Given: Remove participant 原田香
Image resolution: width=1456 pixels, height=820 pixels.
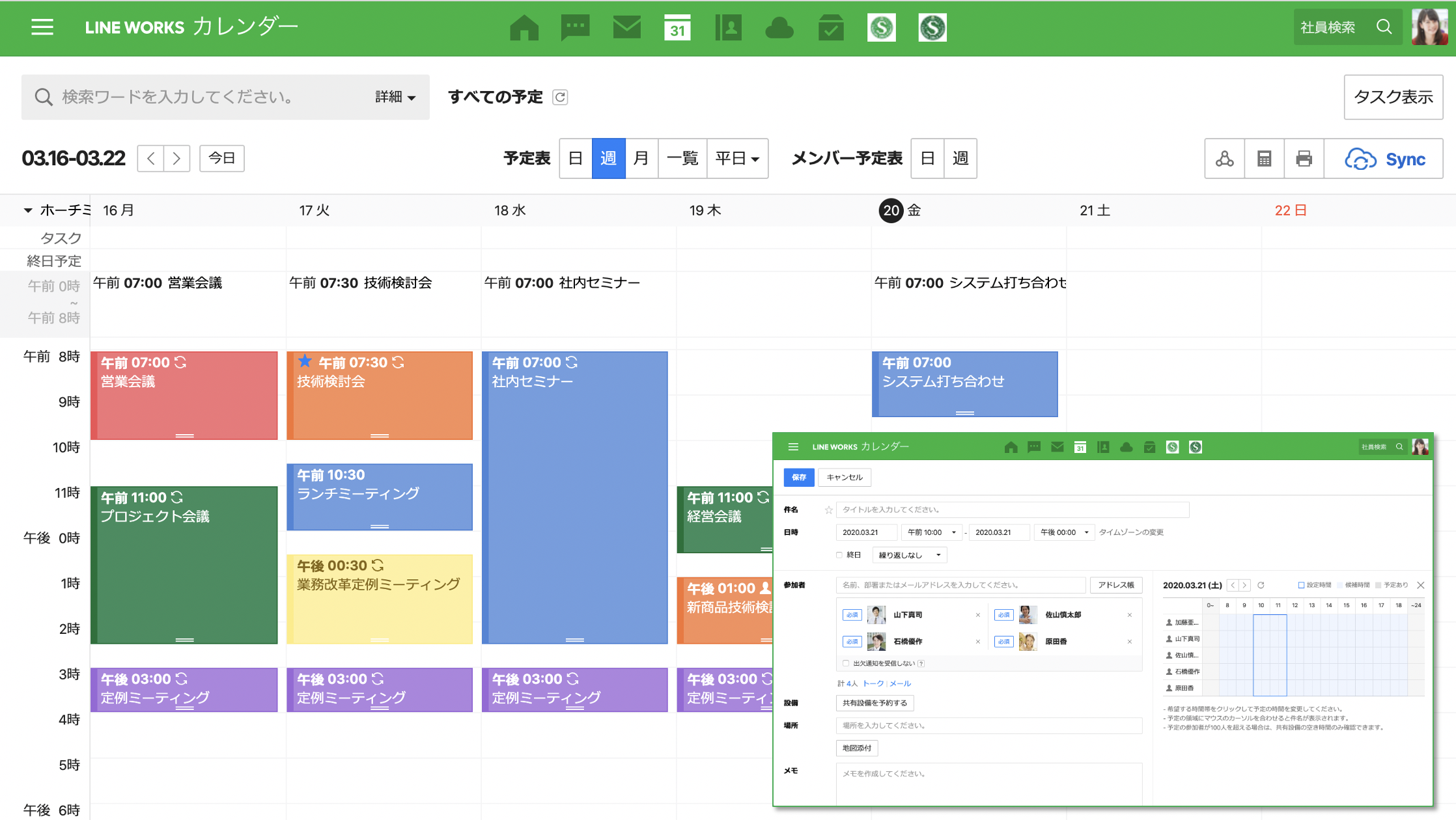Looking at the screenshot, I should 1129,642.
